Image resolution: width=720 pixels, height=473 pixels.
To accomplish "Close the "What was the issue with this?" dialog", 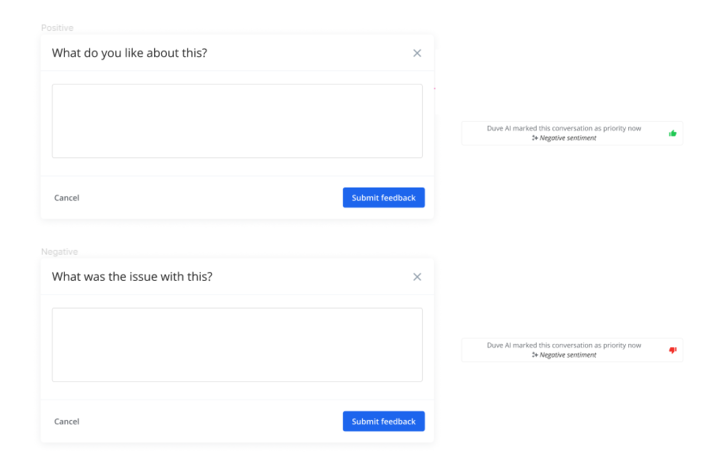I will pyautogui.click(x=417, y=277).
